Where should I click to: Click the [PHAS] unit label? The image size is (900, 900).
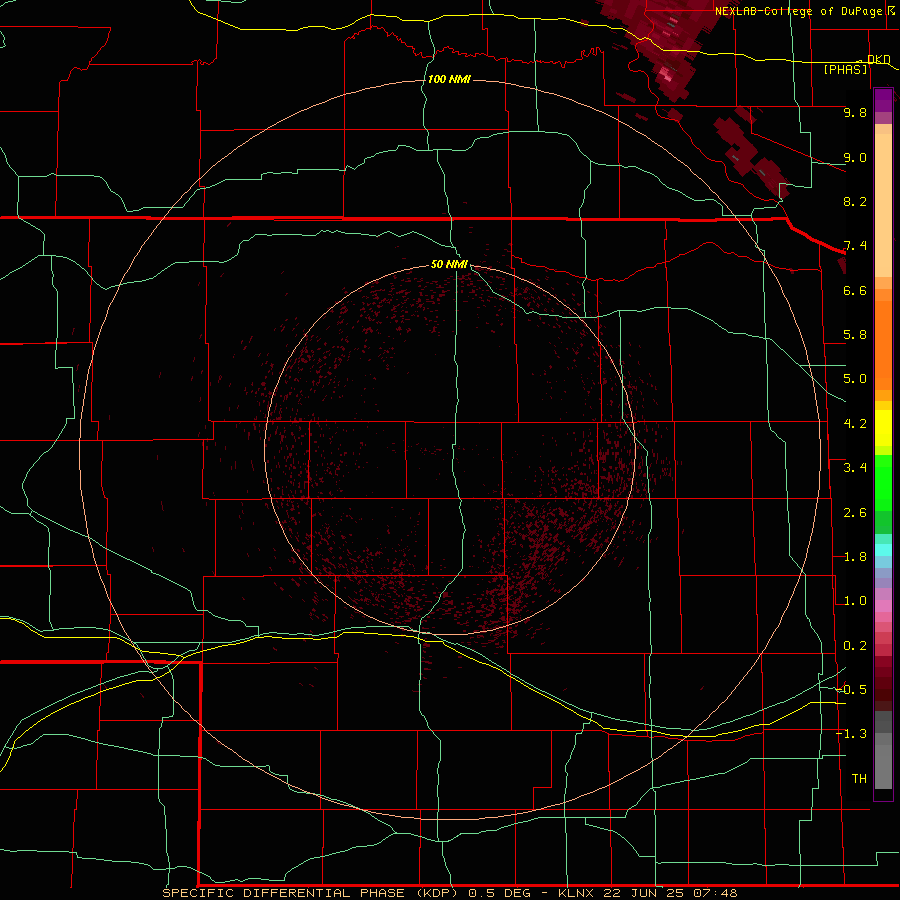[846, 69]
